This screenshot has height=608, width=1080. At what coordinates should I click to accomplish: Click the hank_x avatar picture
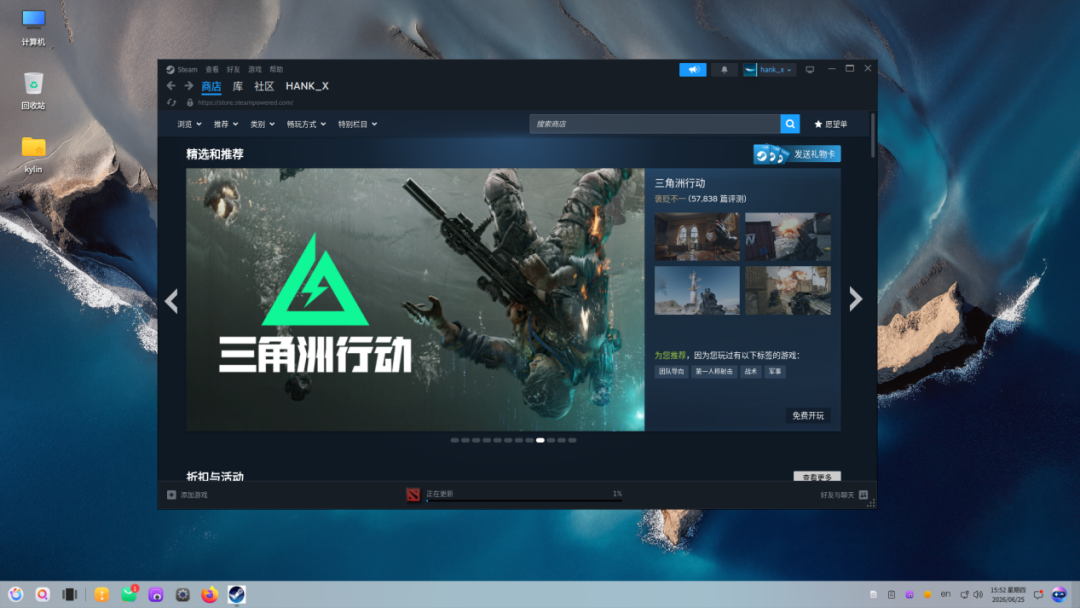(750, 70)
